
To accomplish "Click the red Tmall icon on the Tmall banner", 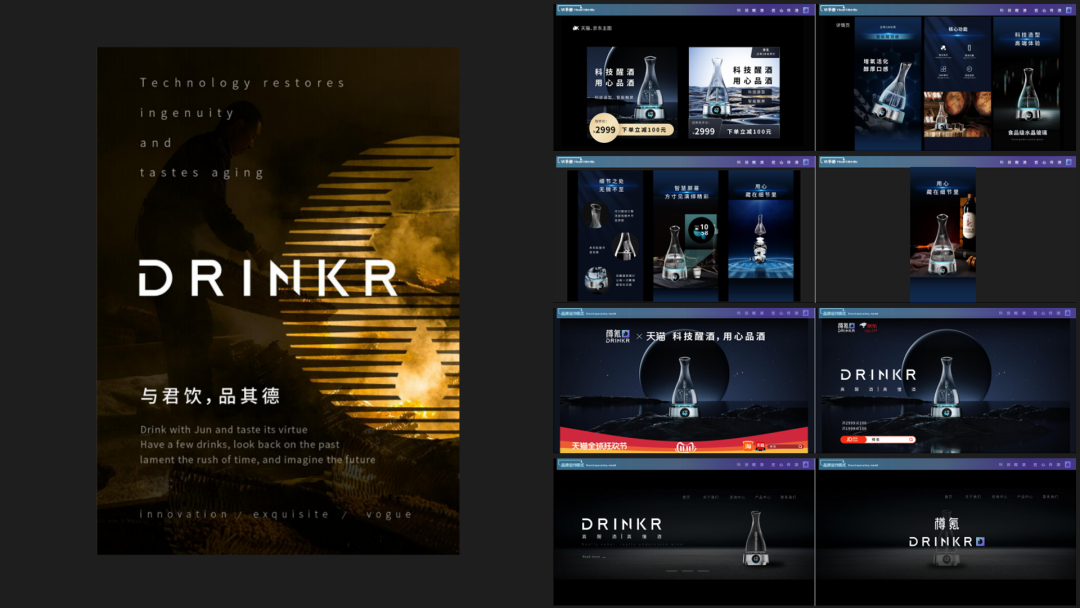I will 760,446.
